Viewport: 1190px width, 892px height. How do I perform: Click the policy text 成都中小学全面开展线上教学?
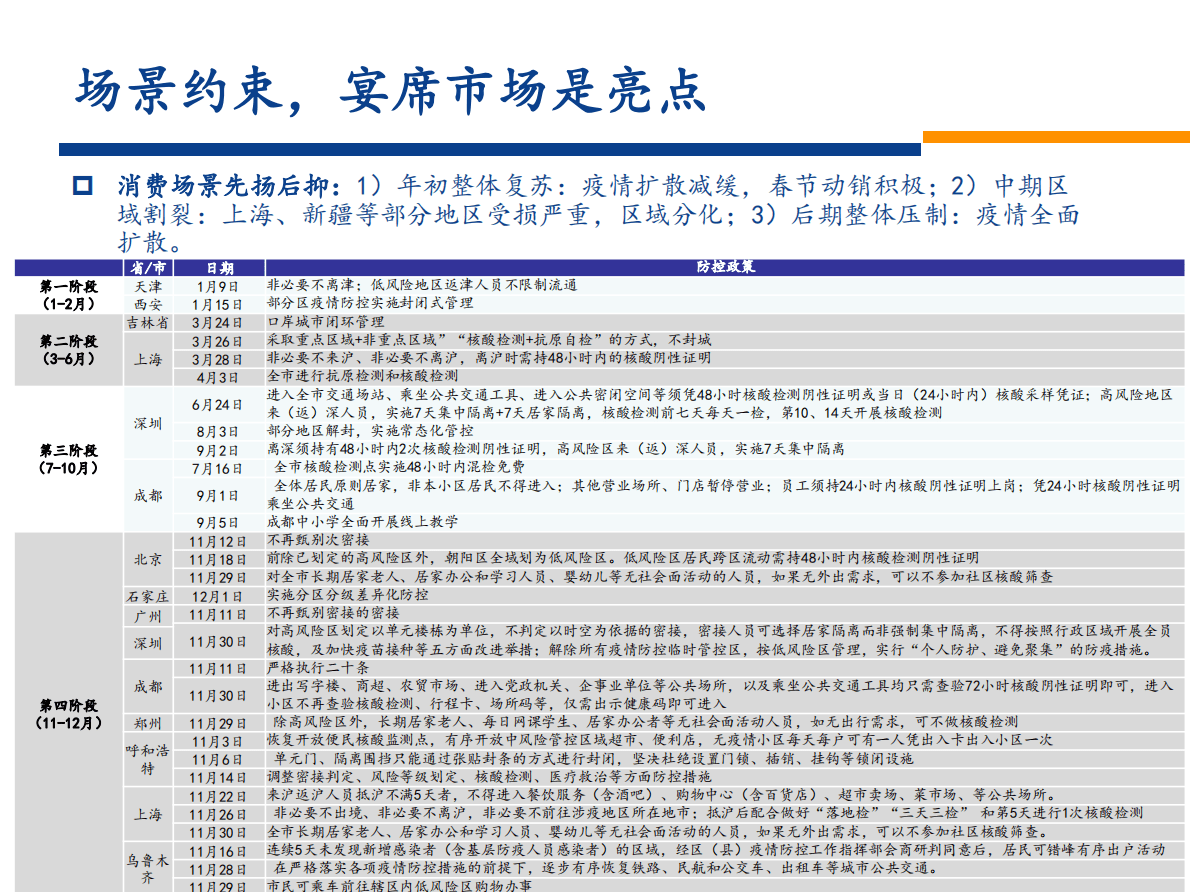point(362,522)
